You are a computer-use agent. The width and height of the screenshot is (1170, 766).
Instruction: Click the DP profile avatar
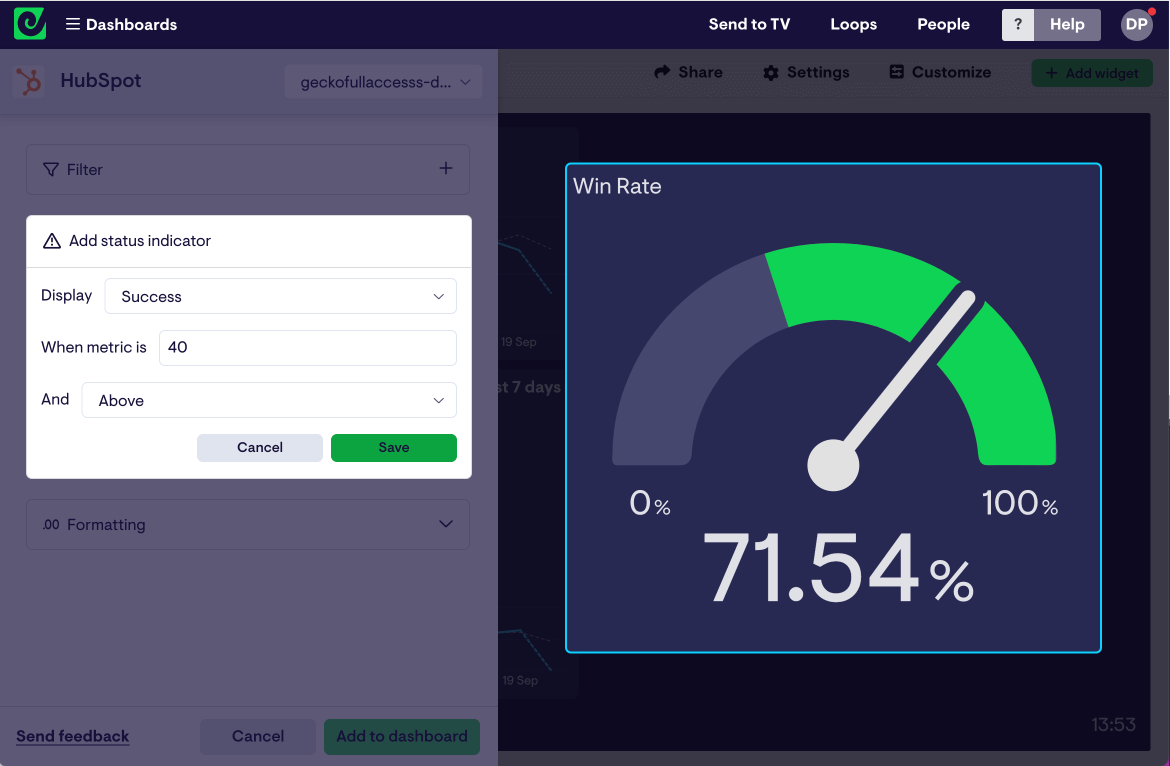[x=1136, y=24]
